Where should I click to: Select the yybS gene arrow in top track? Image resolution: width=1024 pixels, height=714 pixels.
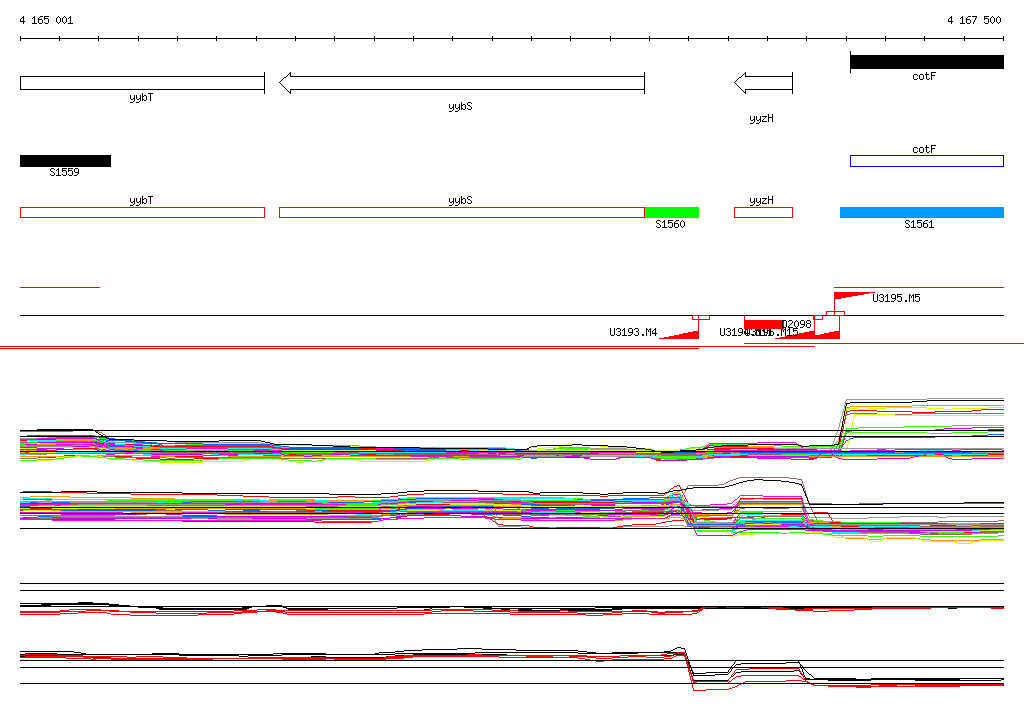click(x=460, y=83)
